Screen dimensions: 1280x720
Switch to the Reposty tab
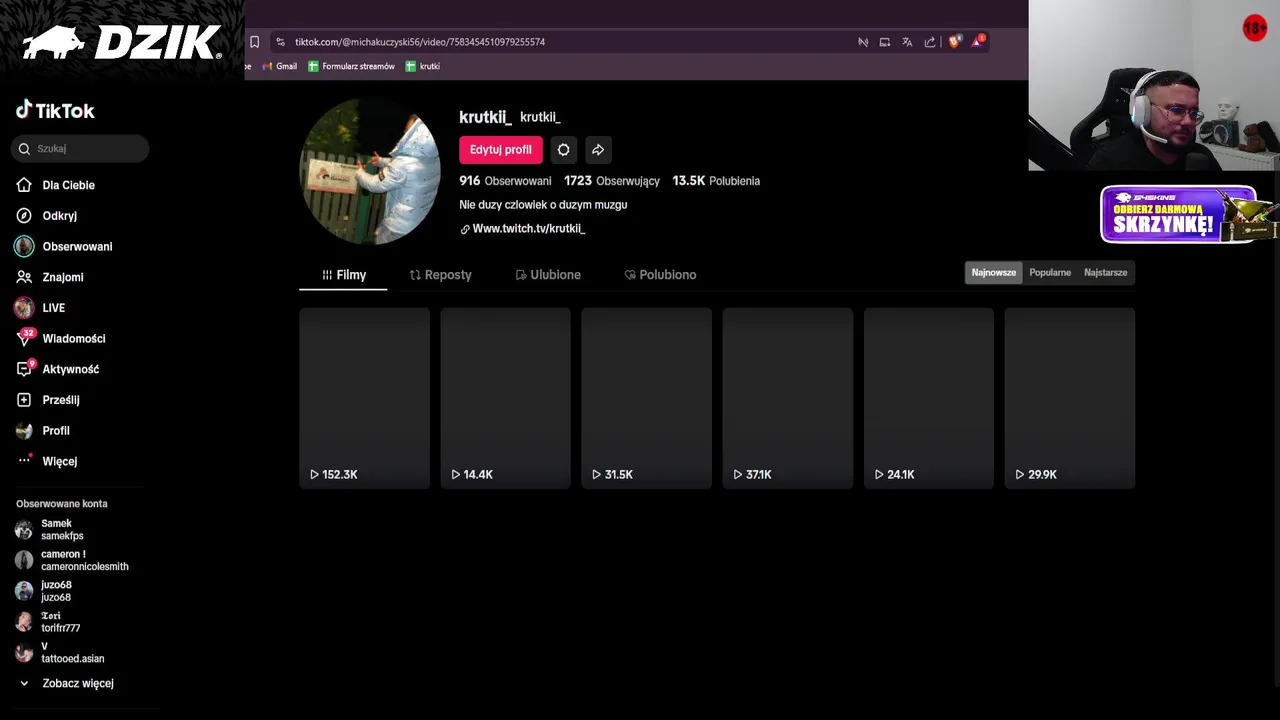tap(440, 275)
